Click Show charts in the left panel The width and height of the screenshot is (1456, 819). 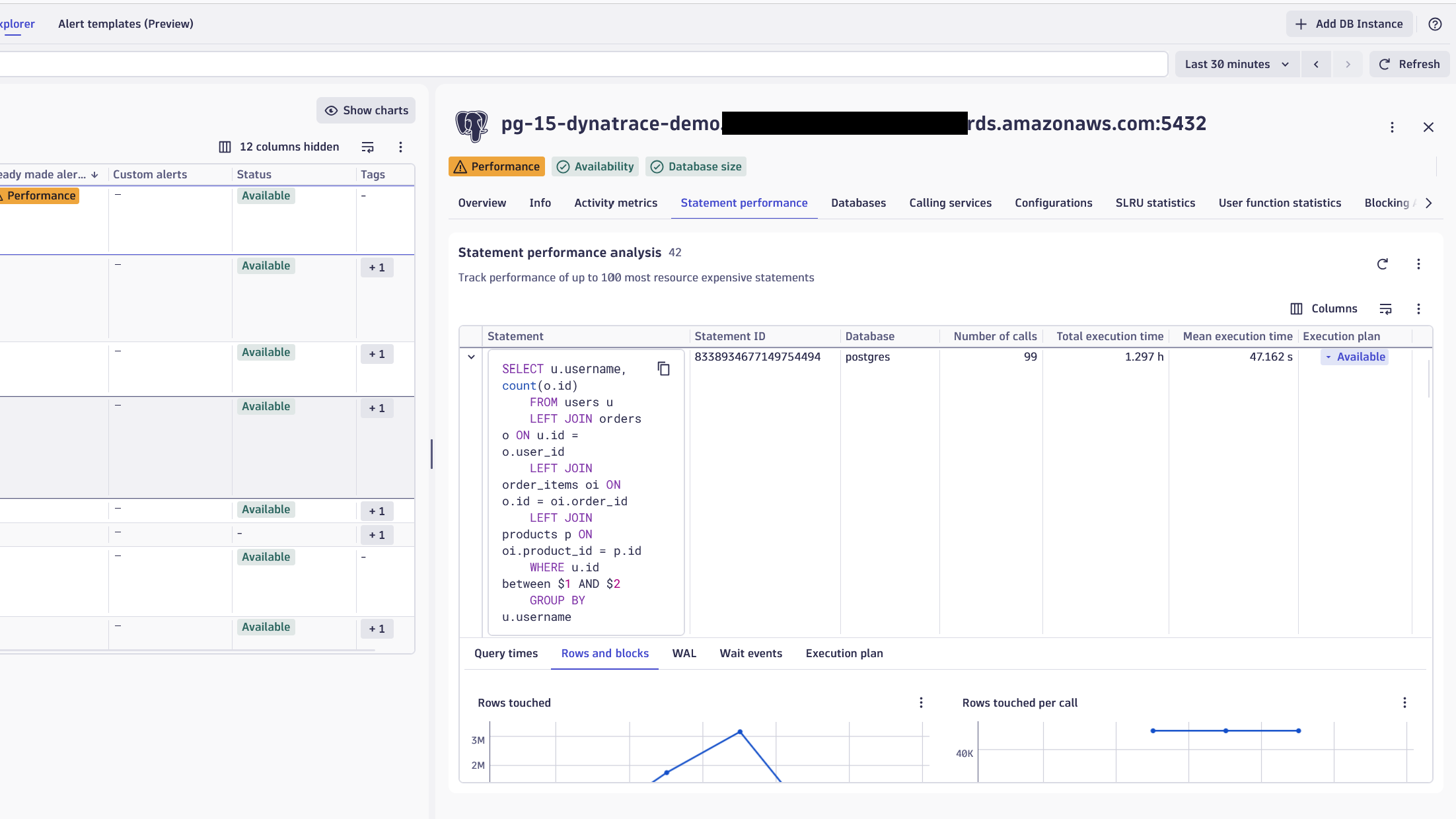(365, 110)
